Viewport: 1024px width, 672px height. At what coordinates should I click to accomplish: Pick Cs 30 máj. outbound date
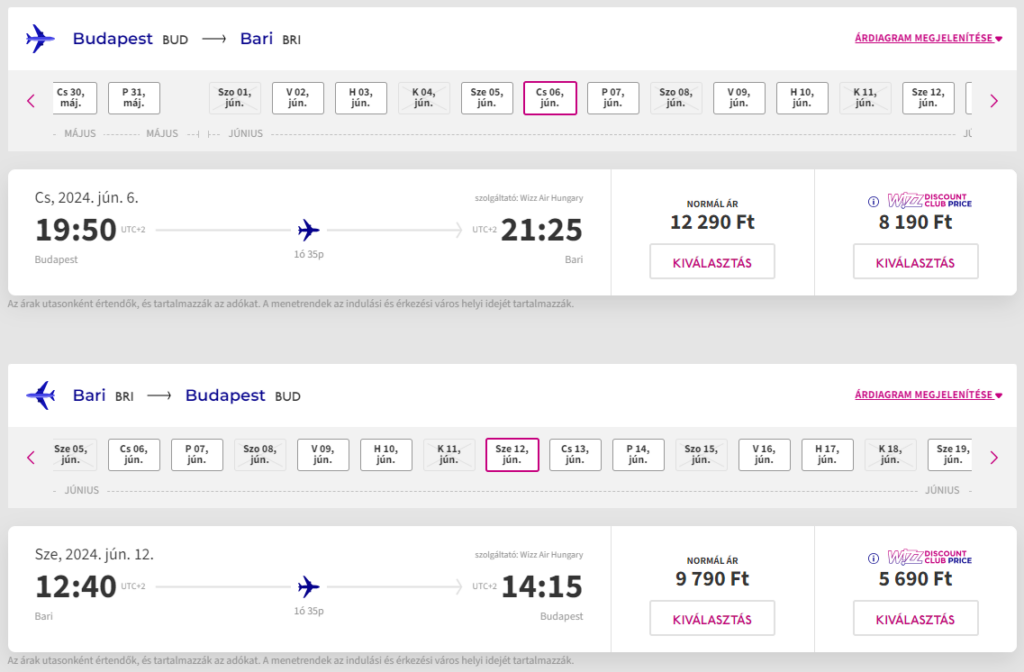pyautogui.click(x=72, y=98)
